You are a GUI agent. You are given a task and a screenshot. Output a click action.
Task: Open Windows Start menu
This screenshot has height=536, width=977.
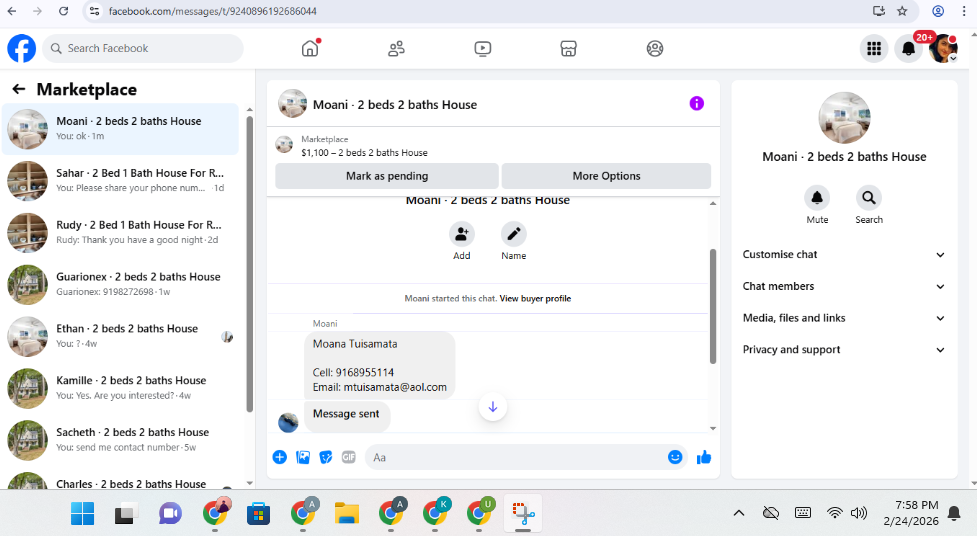[x=82, y=514]
